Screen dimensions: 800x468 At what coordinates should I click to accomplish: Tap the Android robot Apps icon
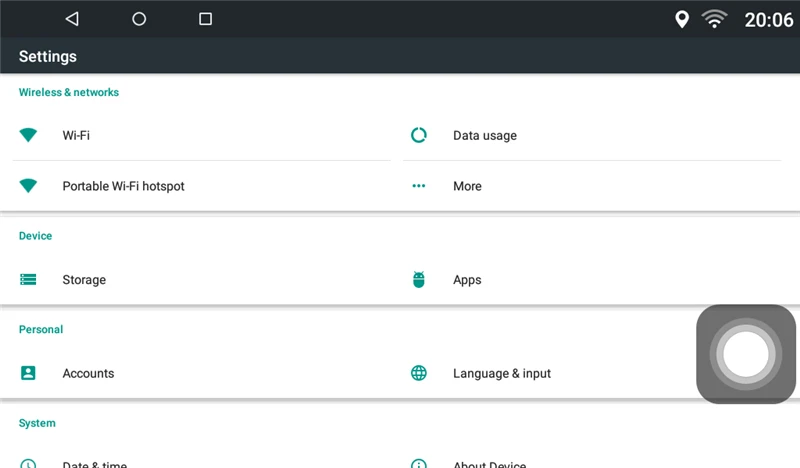[419, 279]
